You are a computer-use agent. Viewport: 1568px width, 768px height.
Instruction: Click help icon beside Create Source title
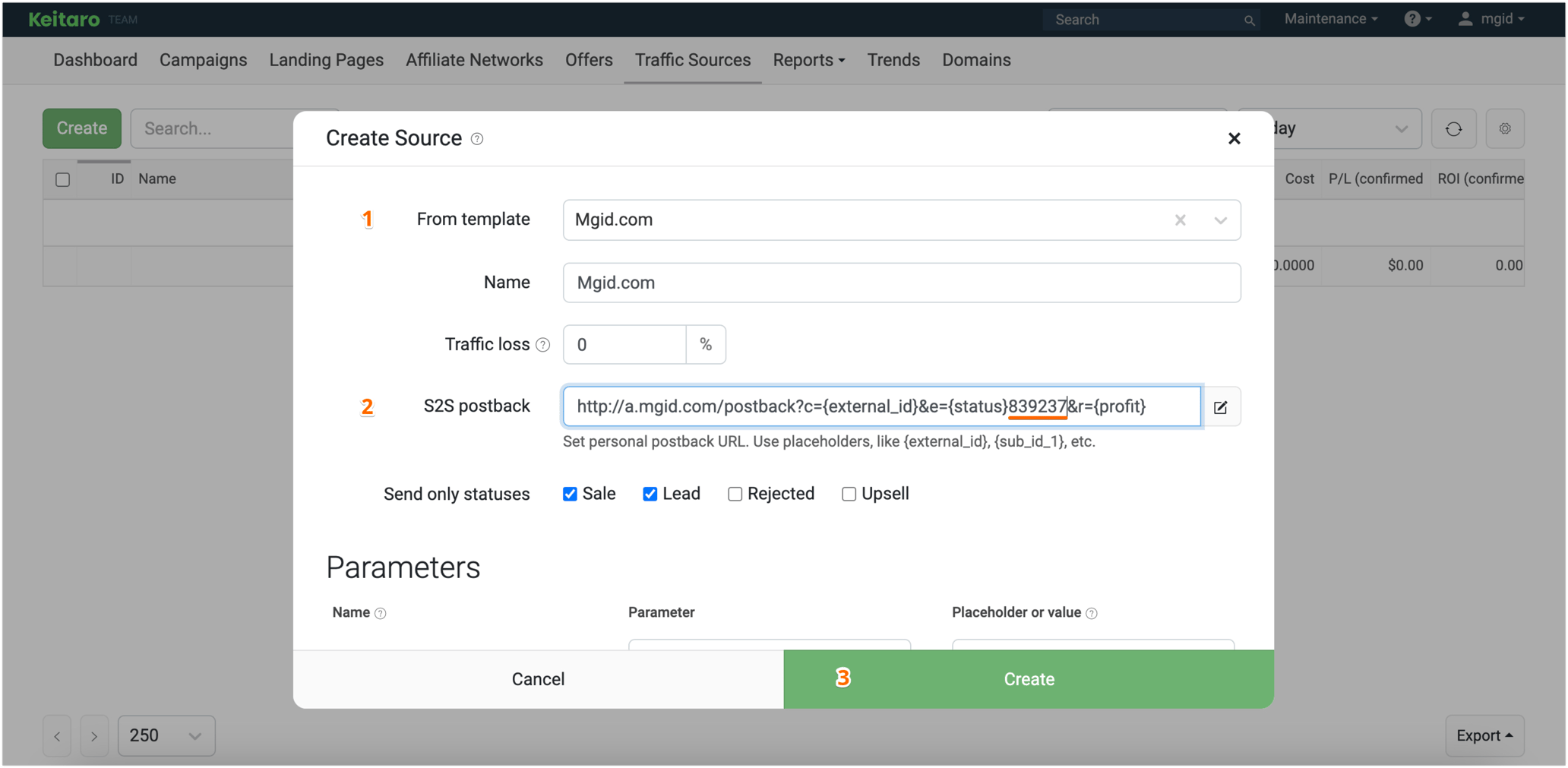click(x=477, y=138)
